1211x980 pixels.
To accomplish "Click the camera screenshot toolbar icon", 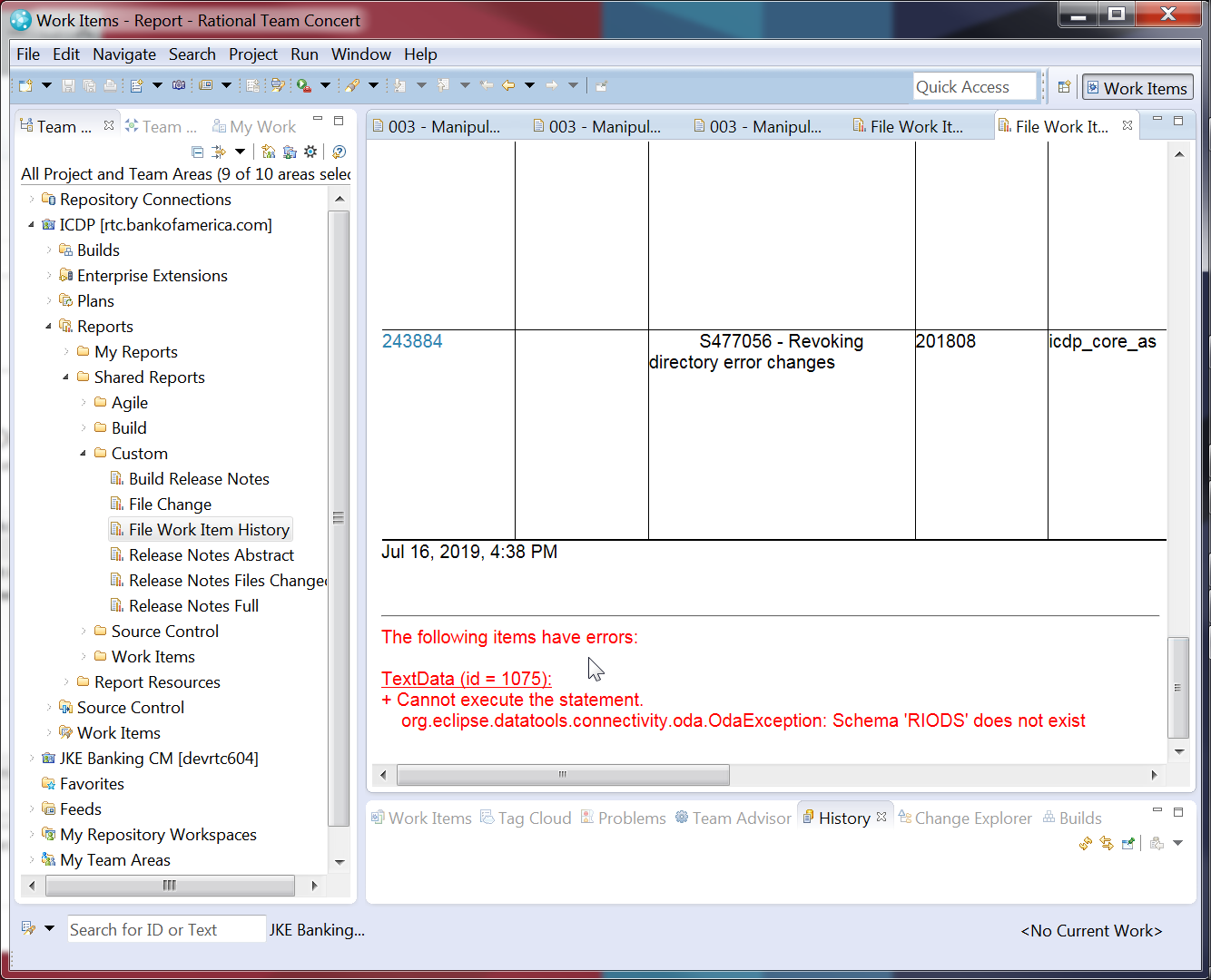I will (179, 85).
